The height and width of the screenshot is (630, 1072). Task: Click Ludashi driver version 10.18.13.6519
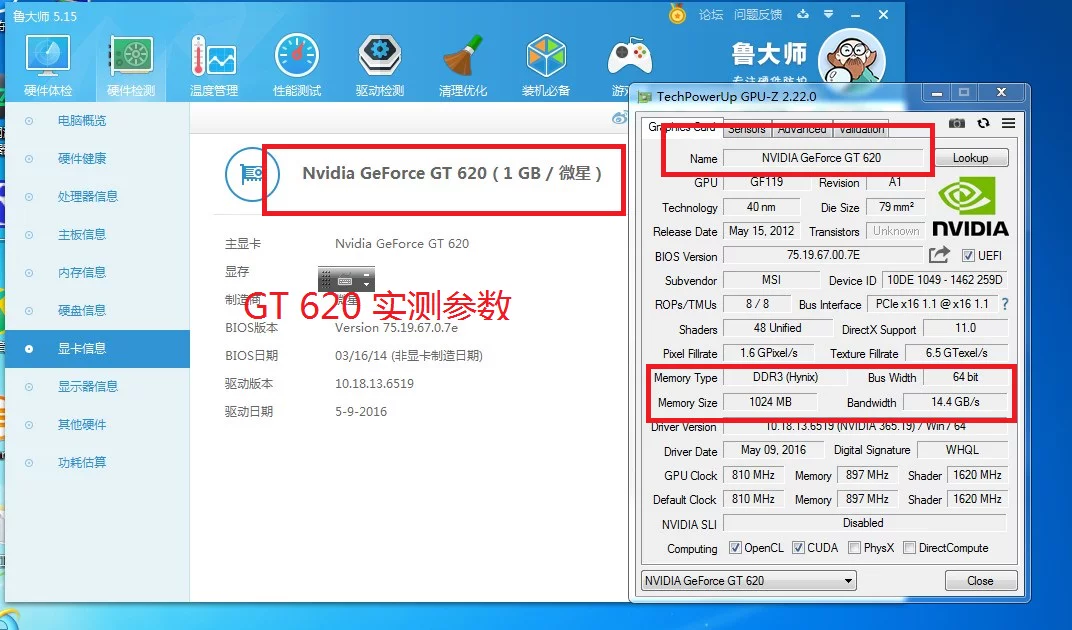tap(374, 384)
